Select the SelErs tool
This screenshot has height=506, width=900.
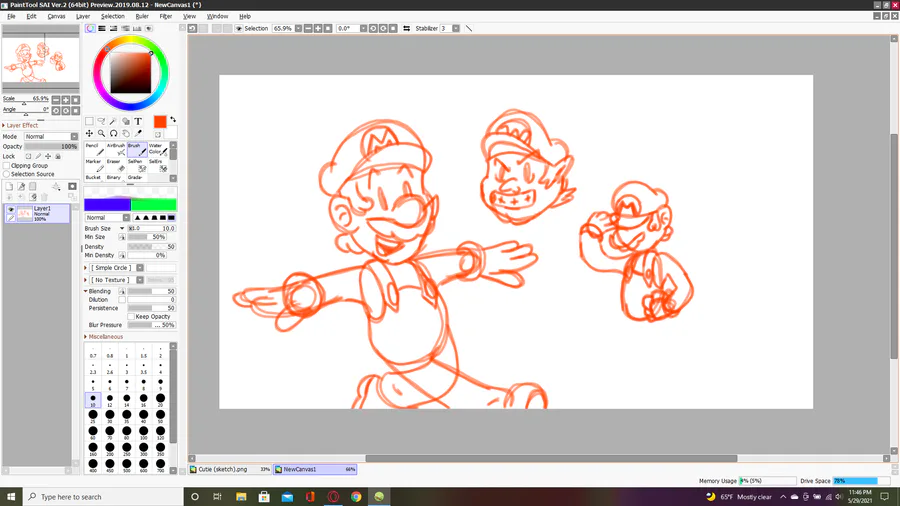coord(158,165)
